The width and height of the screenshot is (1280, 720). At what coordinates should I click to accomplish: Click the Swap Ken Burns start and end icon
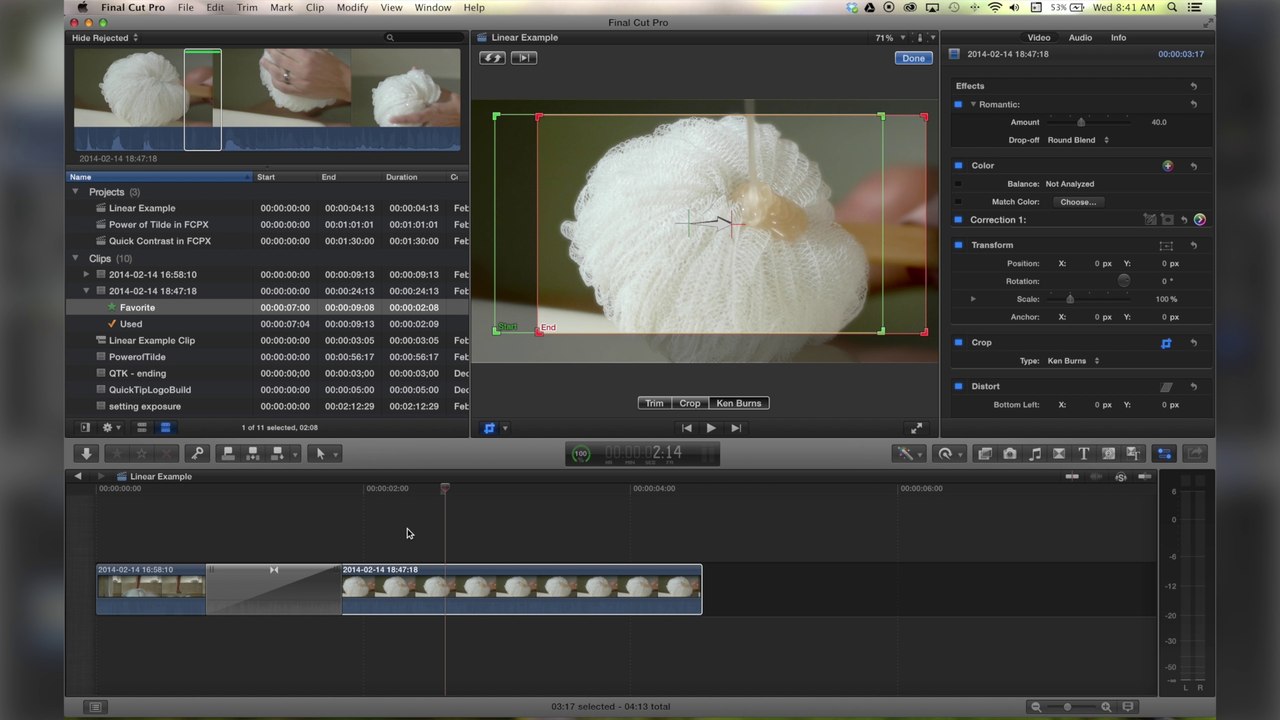pos(492,58)
